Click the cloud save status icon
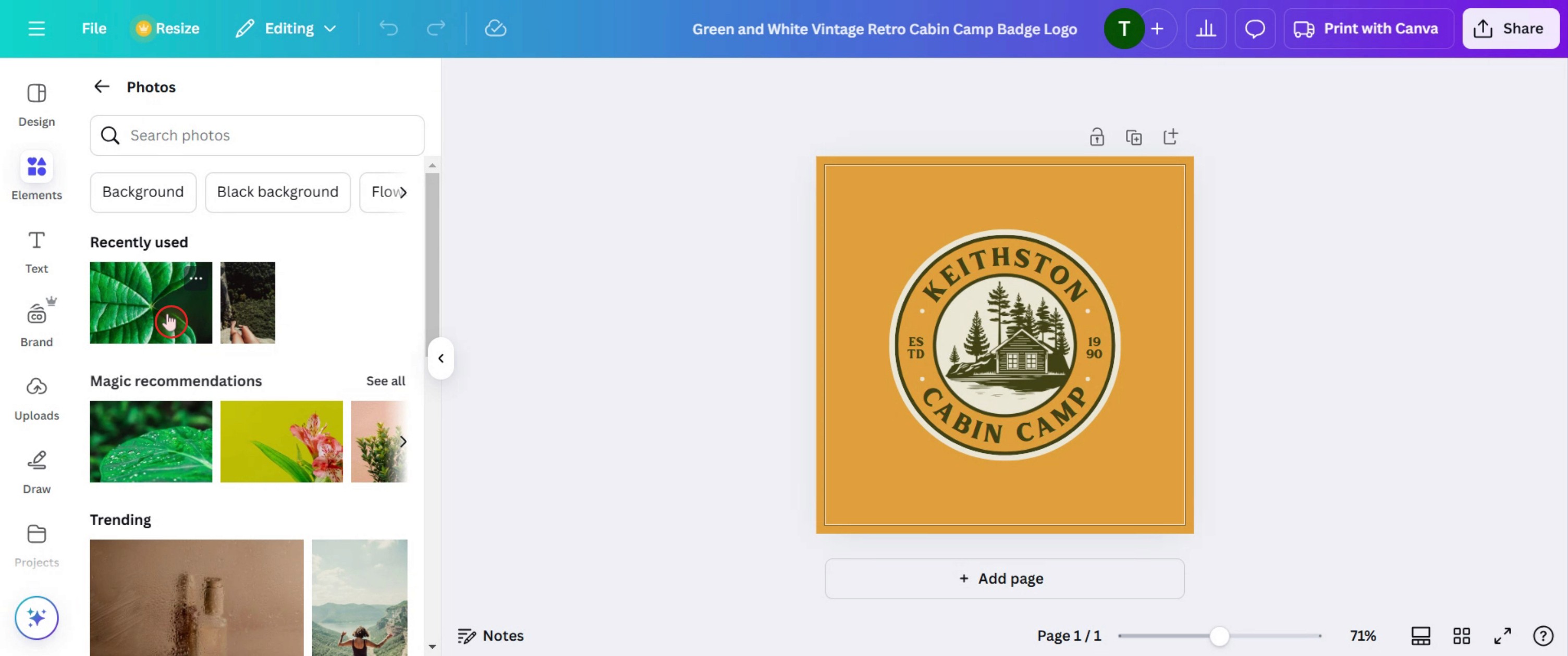This screenshot has height=656, width=1568. (x=495, y=29)
